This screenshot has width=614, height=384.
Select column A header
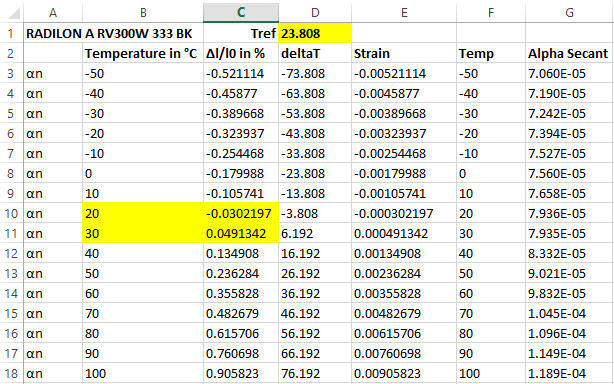point(53,13)
